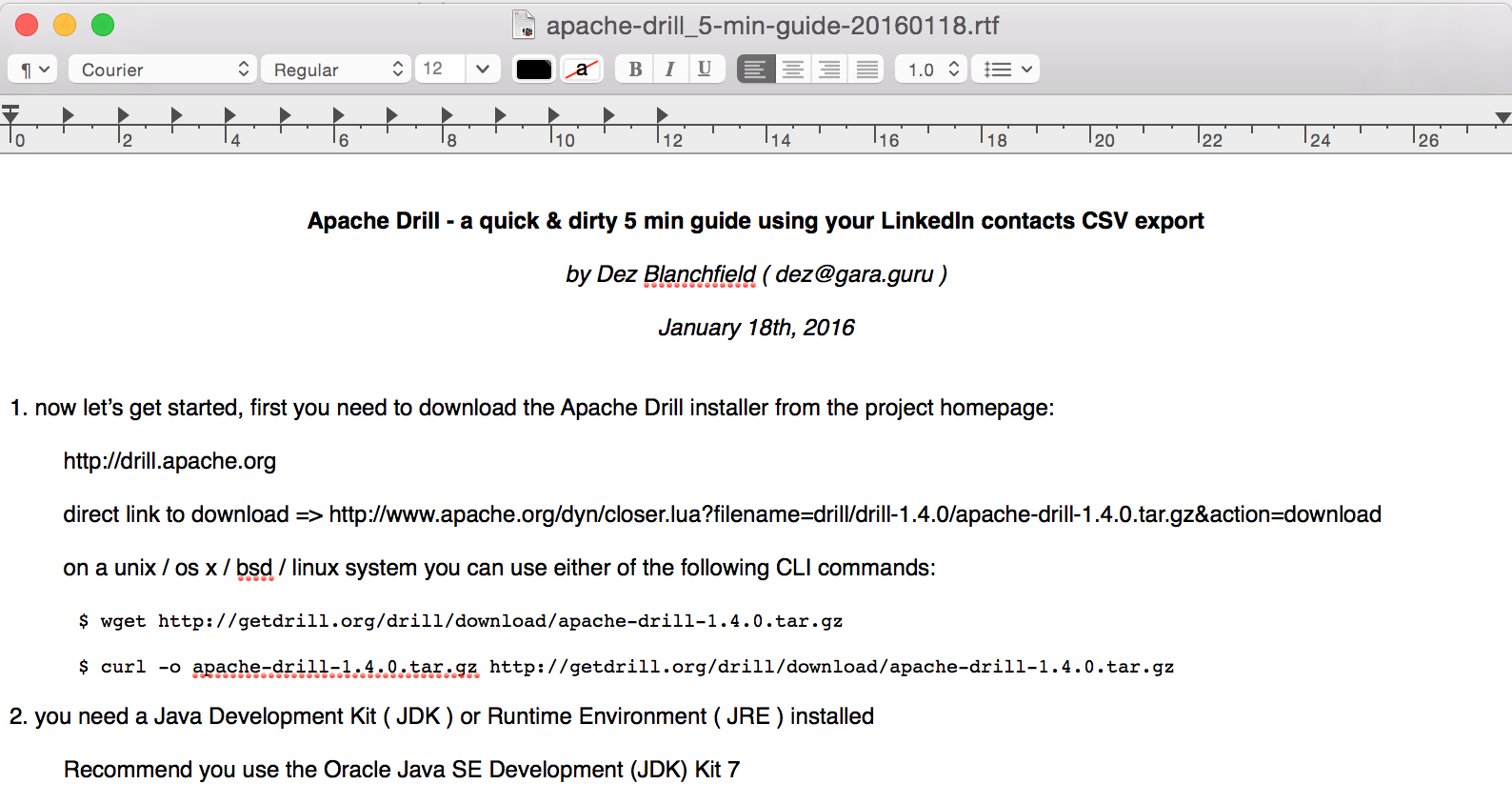Click step 2 text about Java Development Kit
The width and height of the screenshot is (1512, 804).
click(442, 716)
